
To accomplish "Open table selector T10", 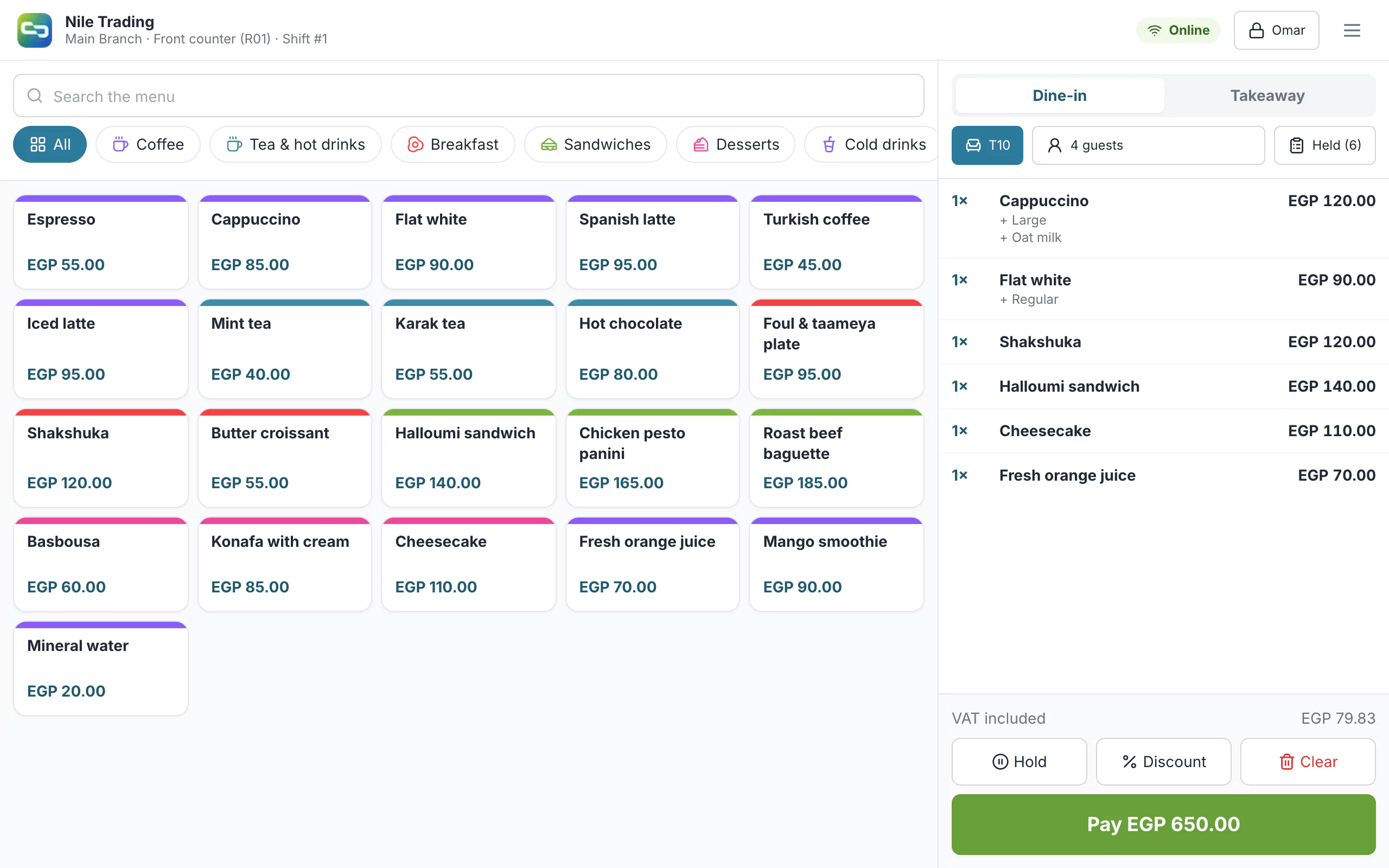I will coord(987,145).
